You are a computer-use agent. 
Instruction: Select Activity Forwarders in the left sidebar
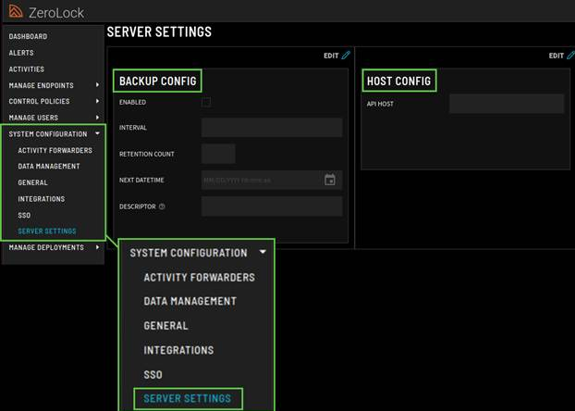[x=55, y=150]
